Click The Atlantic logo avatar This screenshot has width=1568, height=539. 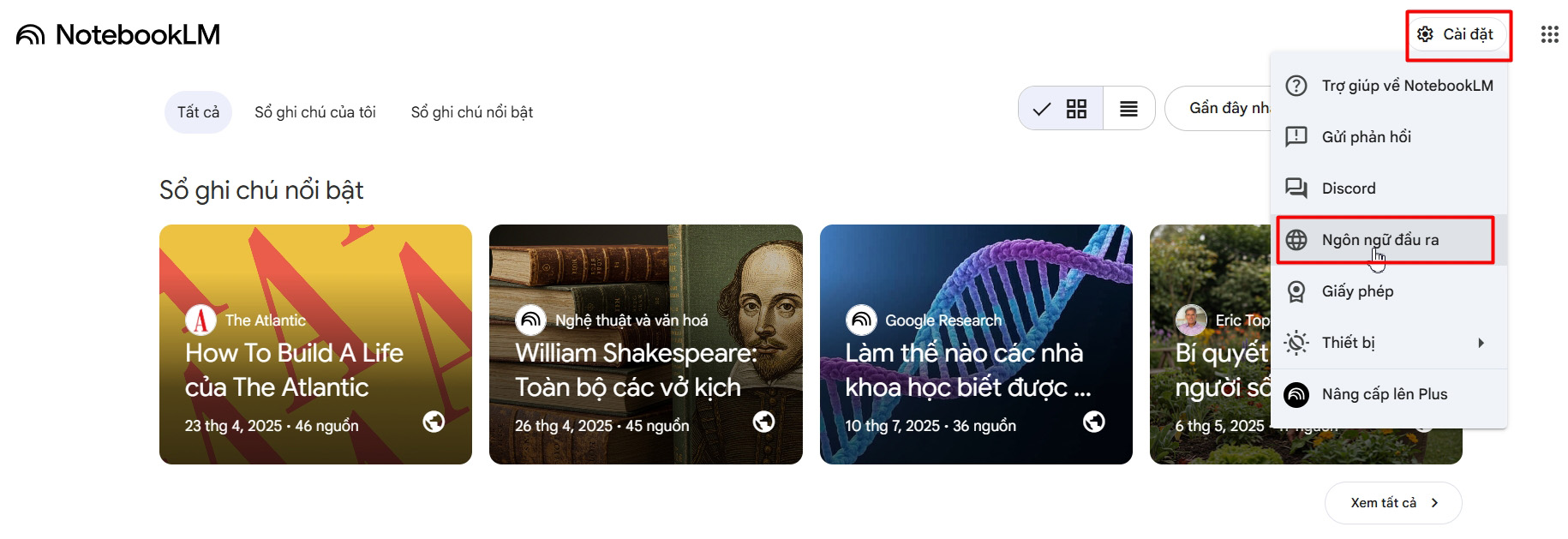[200, 320]
